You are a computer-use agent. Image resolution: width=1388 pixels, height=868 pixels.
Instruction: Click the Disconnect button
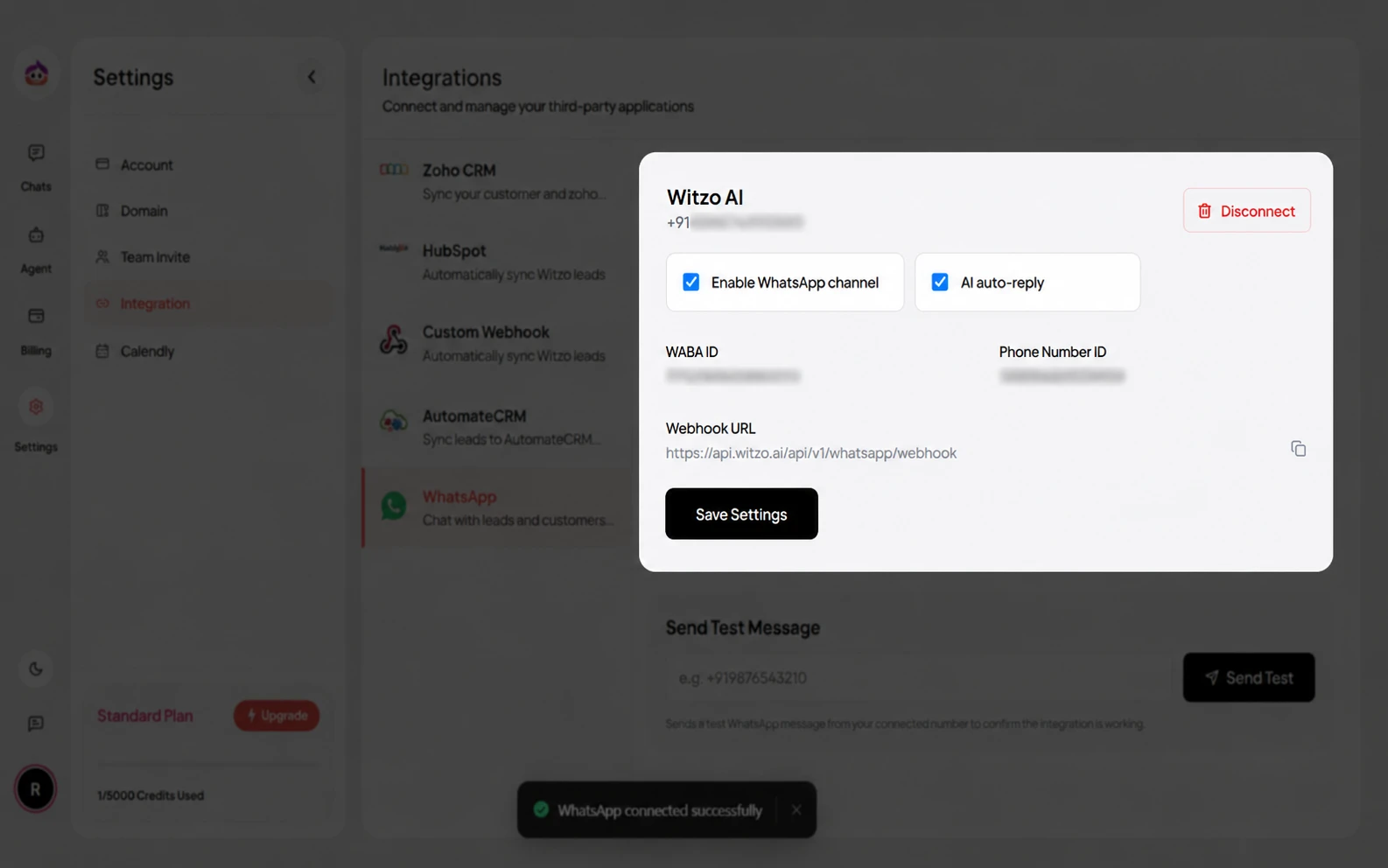coord(1246,211)
